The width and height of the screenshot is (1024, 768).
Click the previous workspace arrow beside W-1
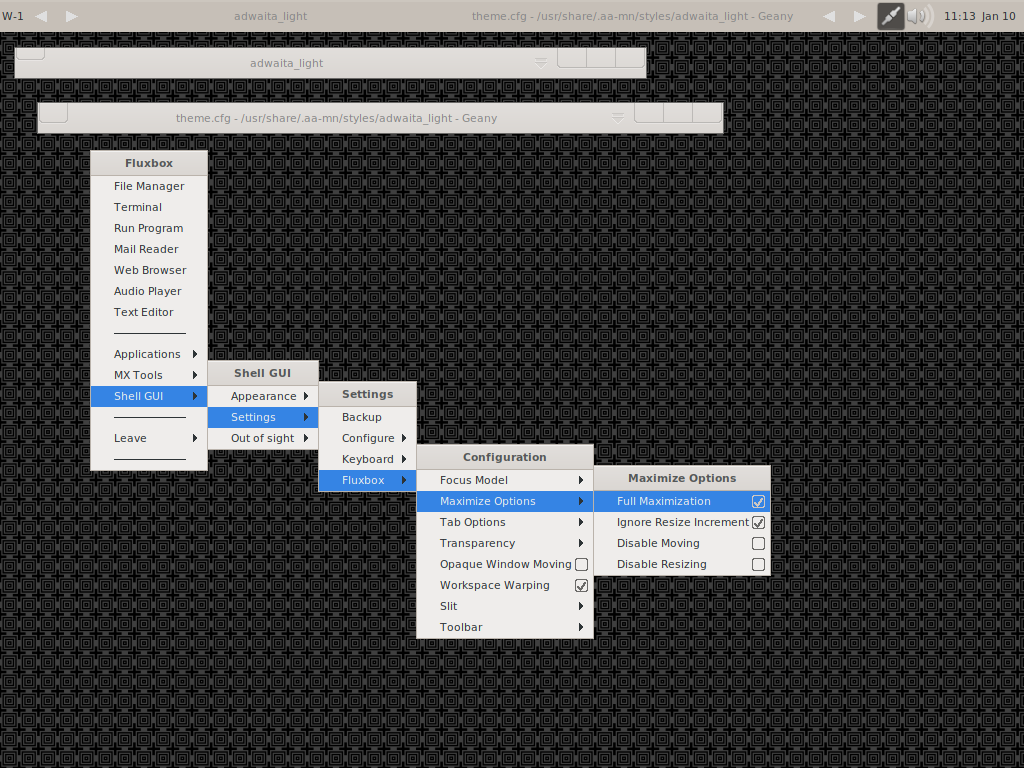point(41,16)
